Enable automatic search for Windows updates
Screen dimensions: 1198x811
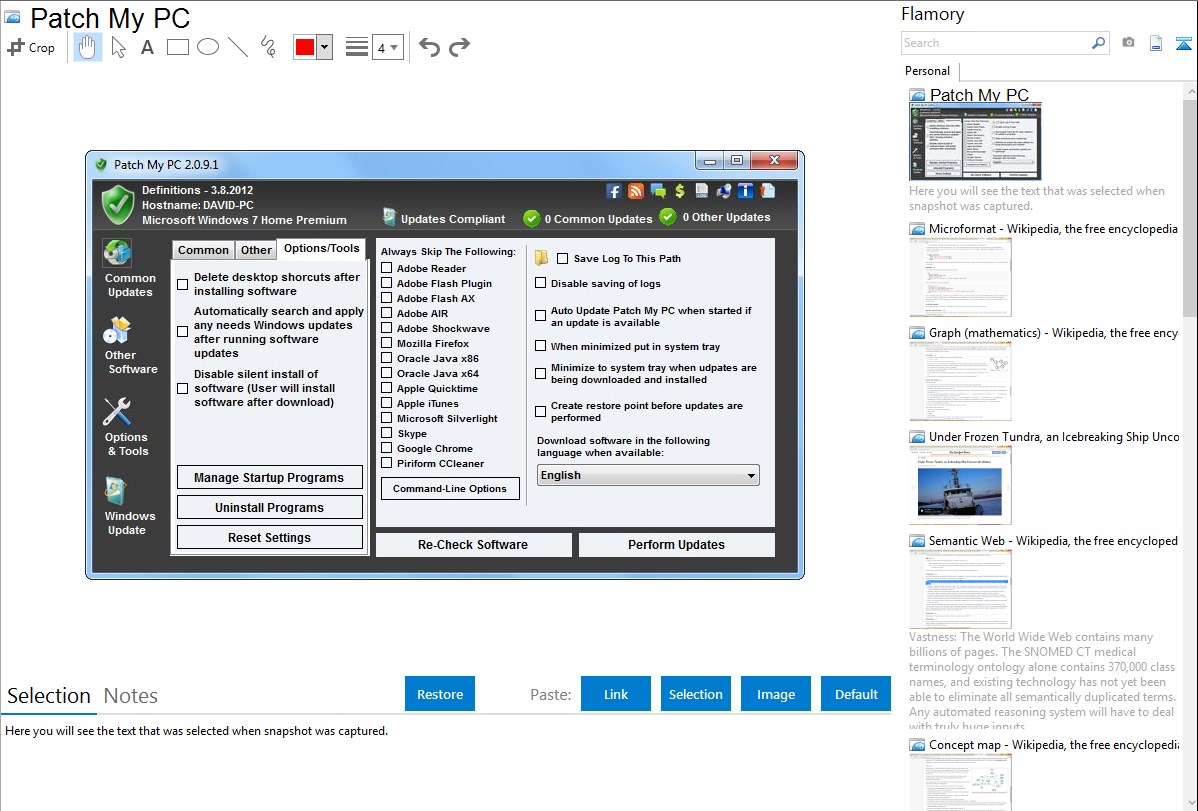[x=183, y=332]
